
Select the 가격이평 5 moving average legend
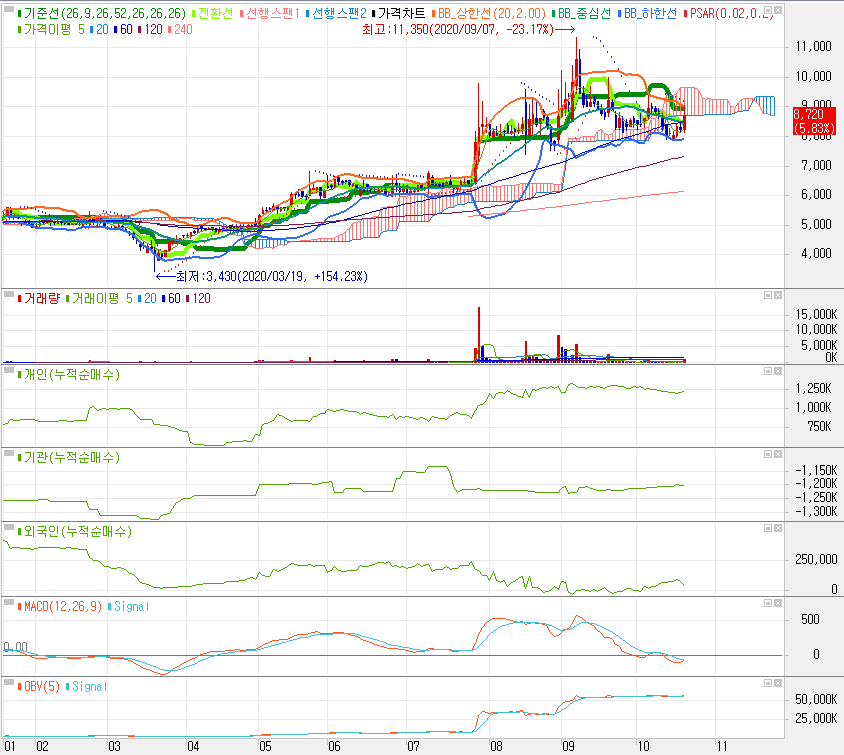click(x=51, y=30)
